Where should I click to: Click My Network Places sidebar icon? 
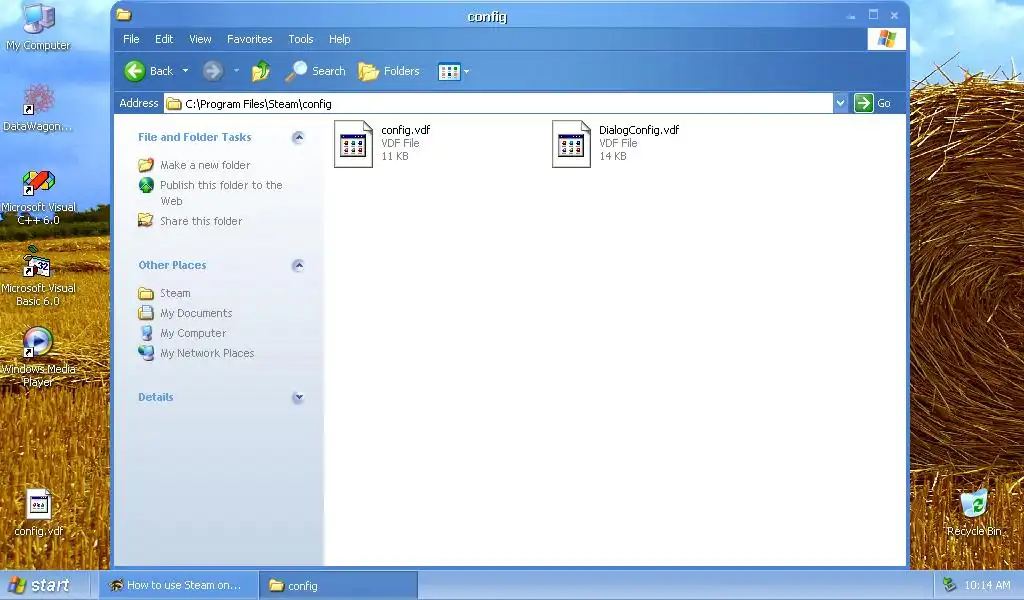pos(146,353)
